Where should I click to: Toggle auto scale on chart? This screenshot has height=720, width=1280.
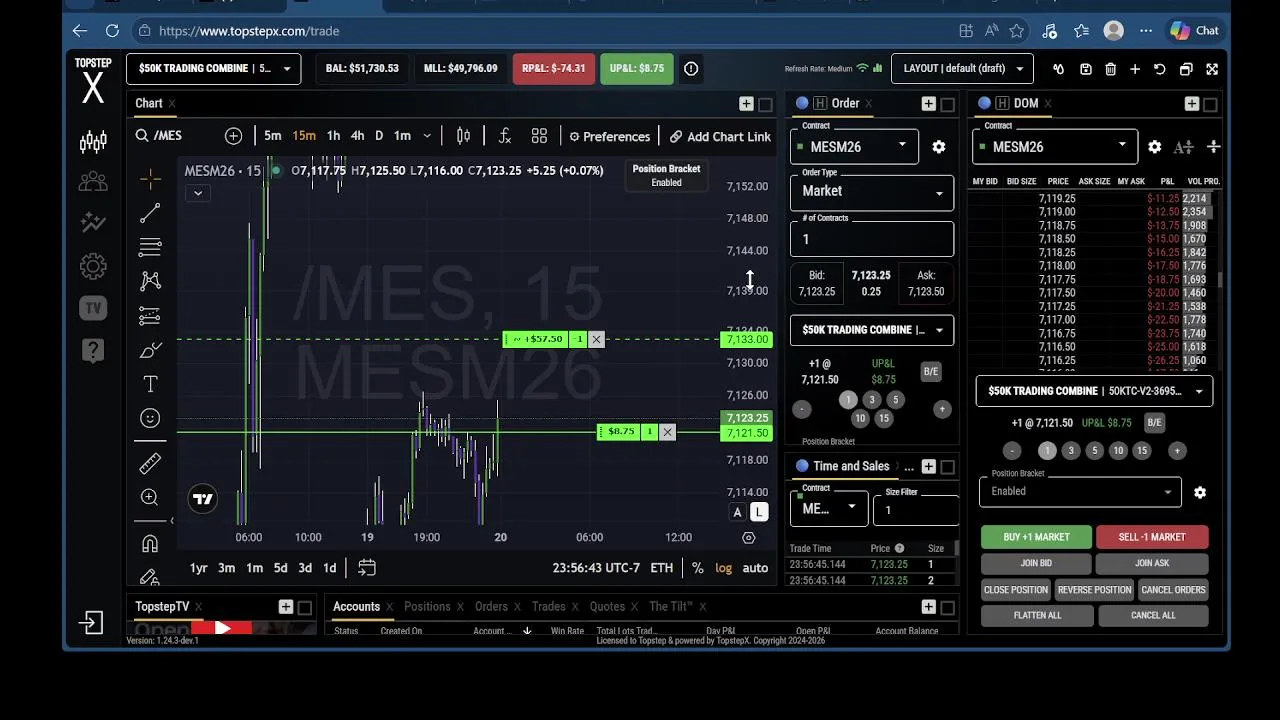click(755, 568)
